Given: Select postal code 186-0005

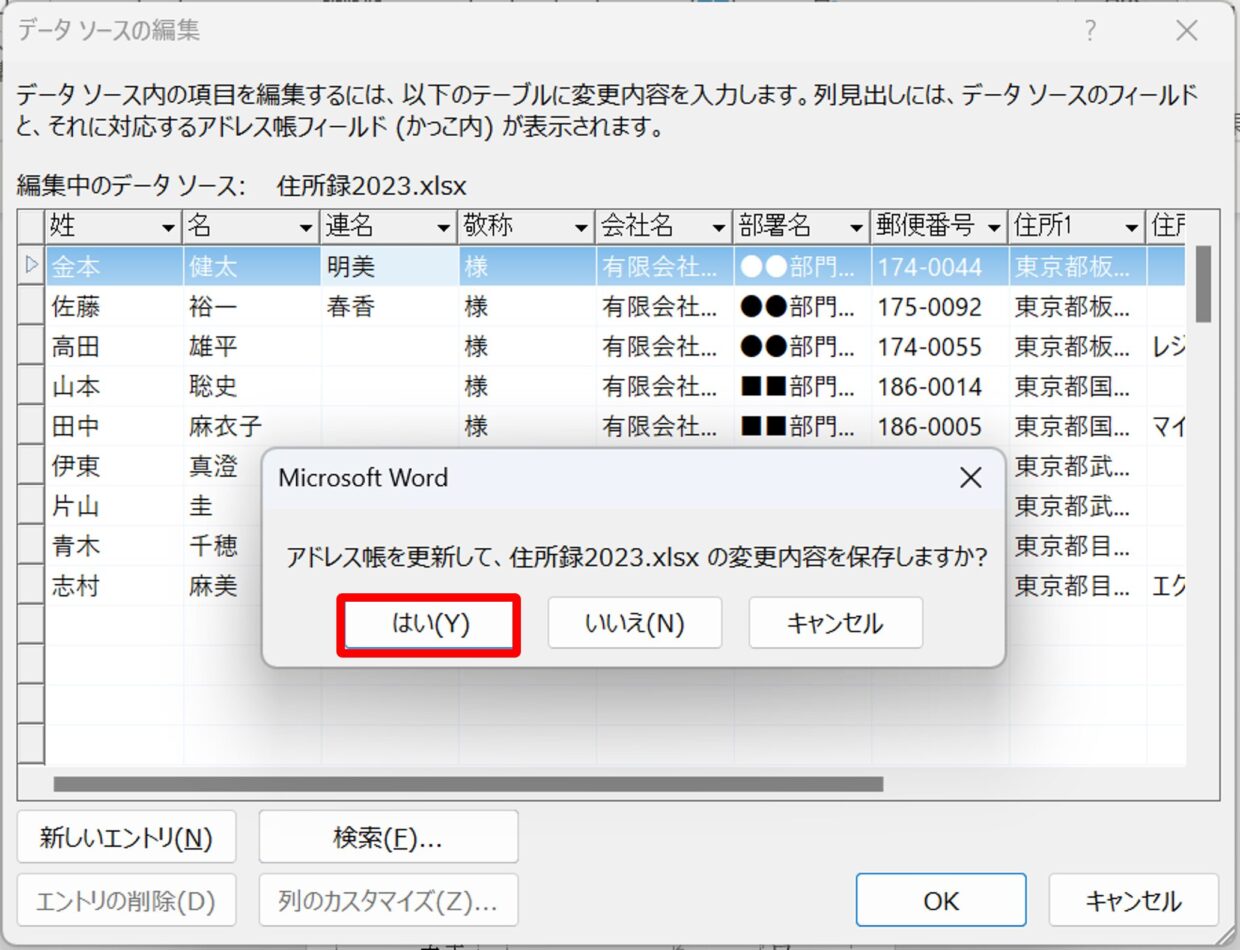Looking at the screenshot, I should (x=940, y=427).
